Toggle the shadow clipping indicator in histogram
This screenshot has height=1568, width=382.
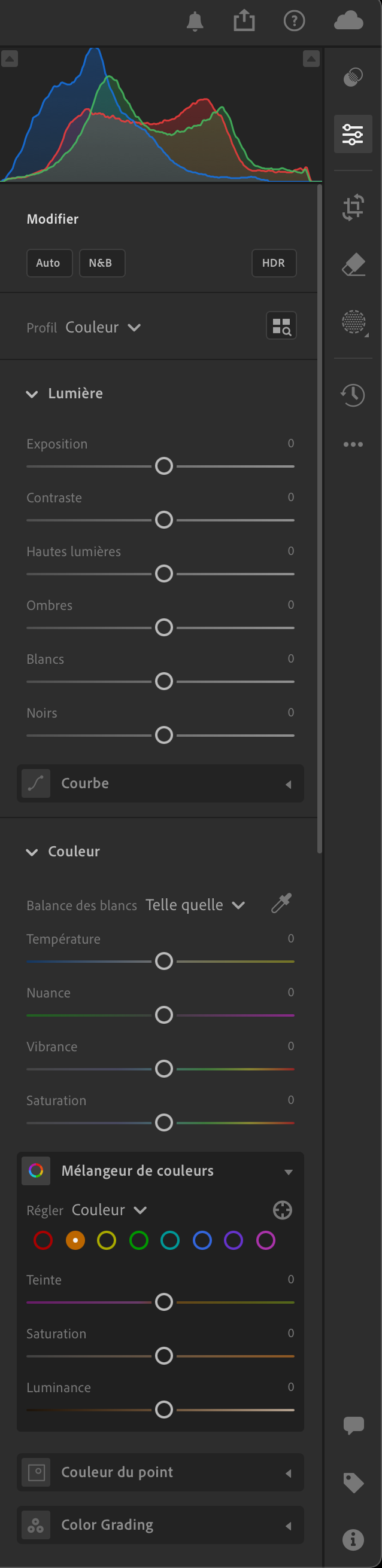pos(10,59)
